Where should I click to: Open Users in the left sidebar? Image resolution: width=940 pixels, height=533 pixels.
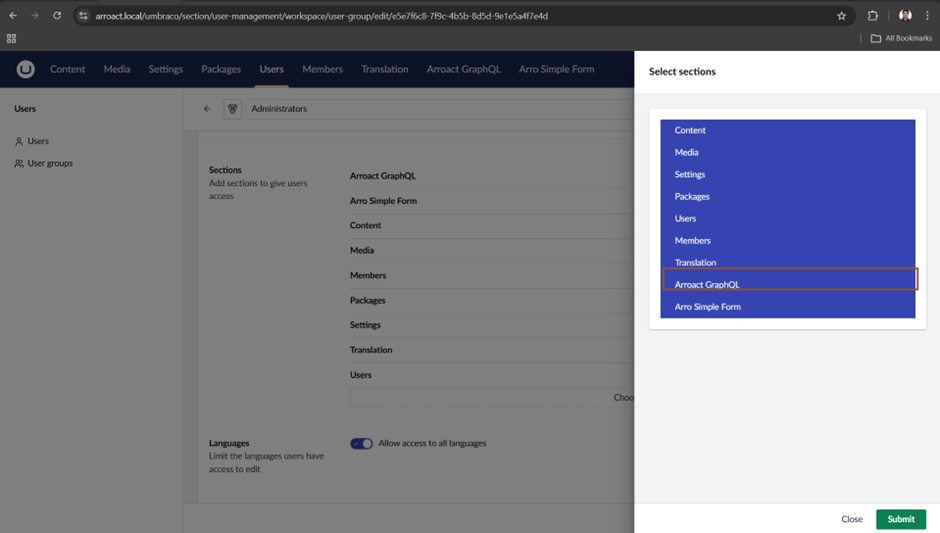[38, 141]
